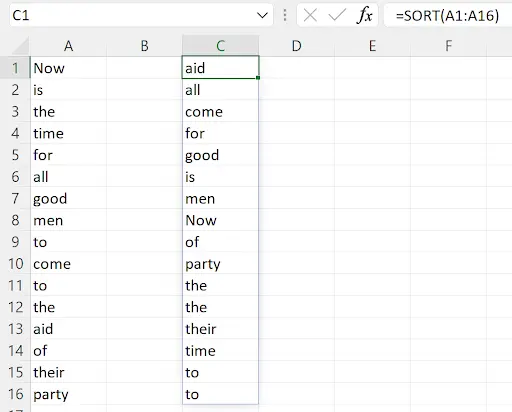The image size is (512, 412).
Task: Select row 16 header
Action: coord(15,394)
